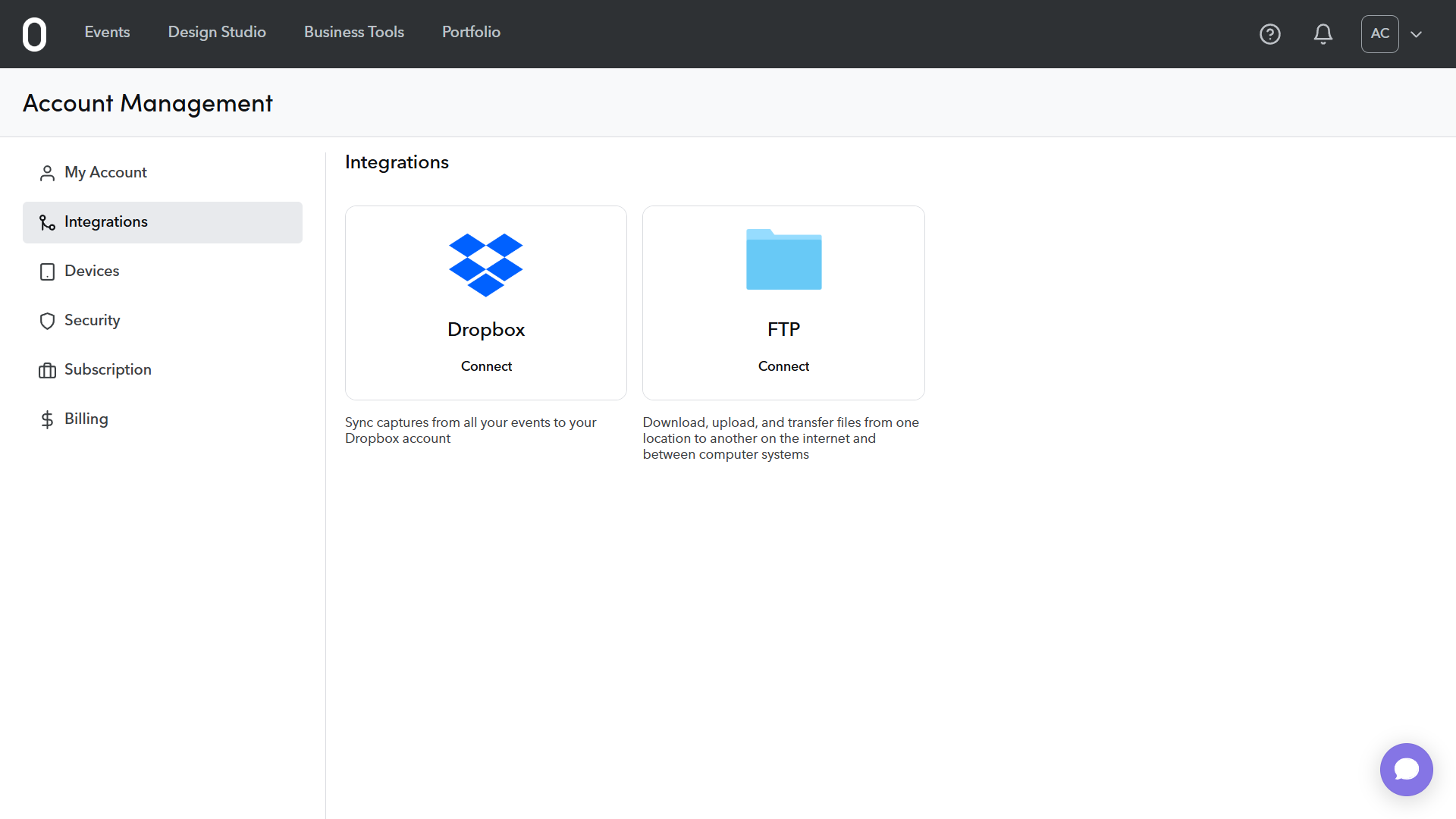The height and width of the screenshot is (819, 1456).
Task: Open the Portfolio menu
Action: 471,33
